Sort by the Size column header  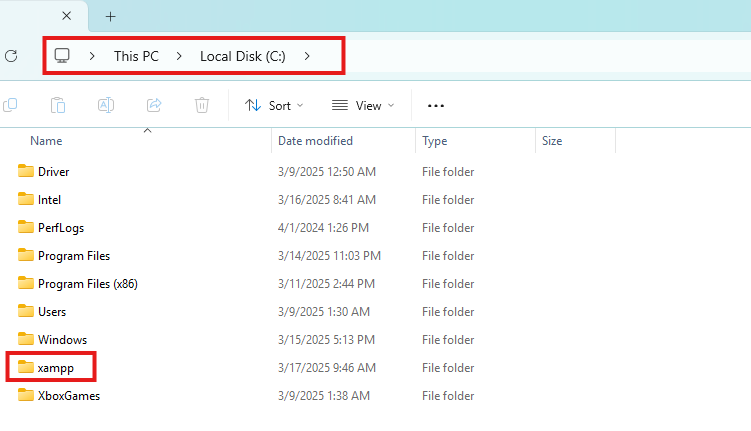click(552, 141)
